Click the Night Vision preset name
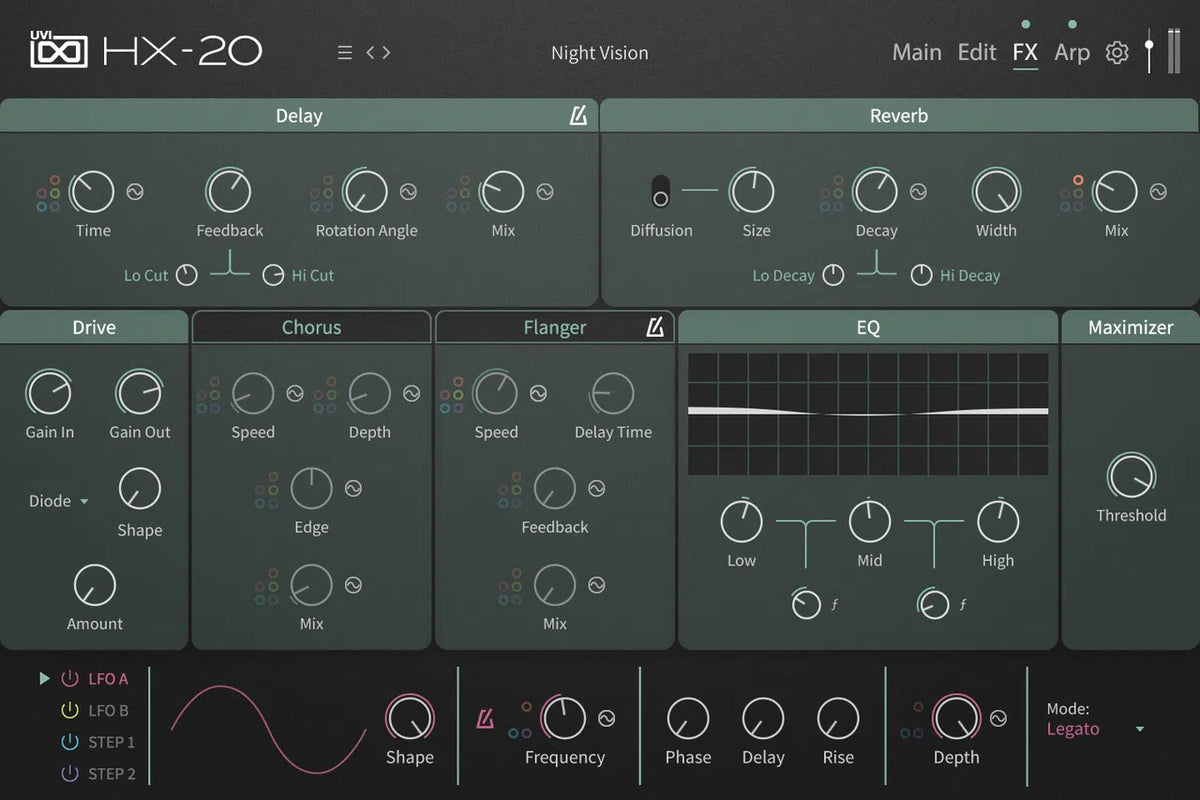The image size is (1200, 800). [599, 53]
